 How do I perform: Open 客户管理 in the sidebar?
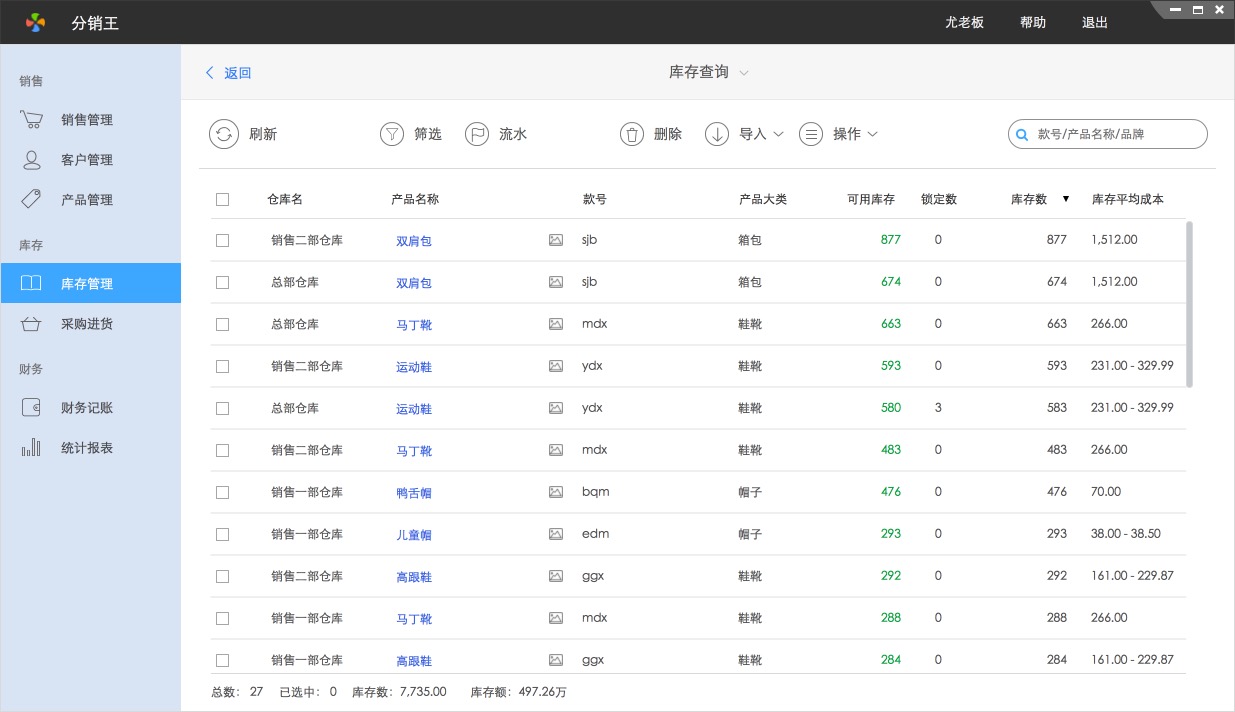click(x=87, y=160)
